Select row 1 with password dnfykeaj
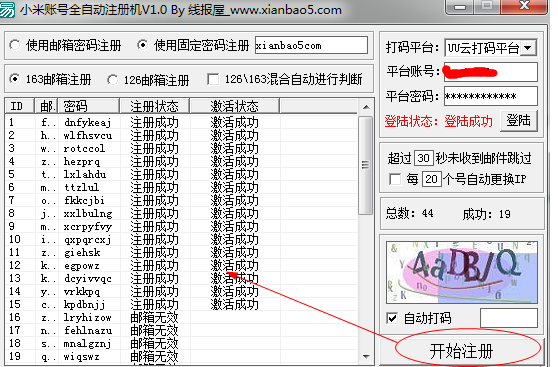This screenshot has height=367, width=558. [181, 122]
